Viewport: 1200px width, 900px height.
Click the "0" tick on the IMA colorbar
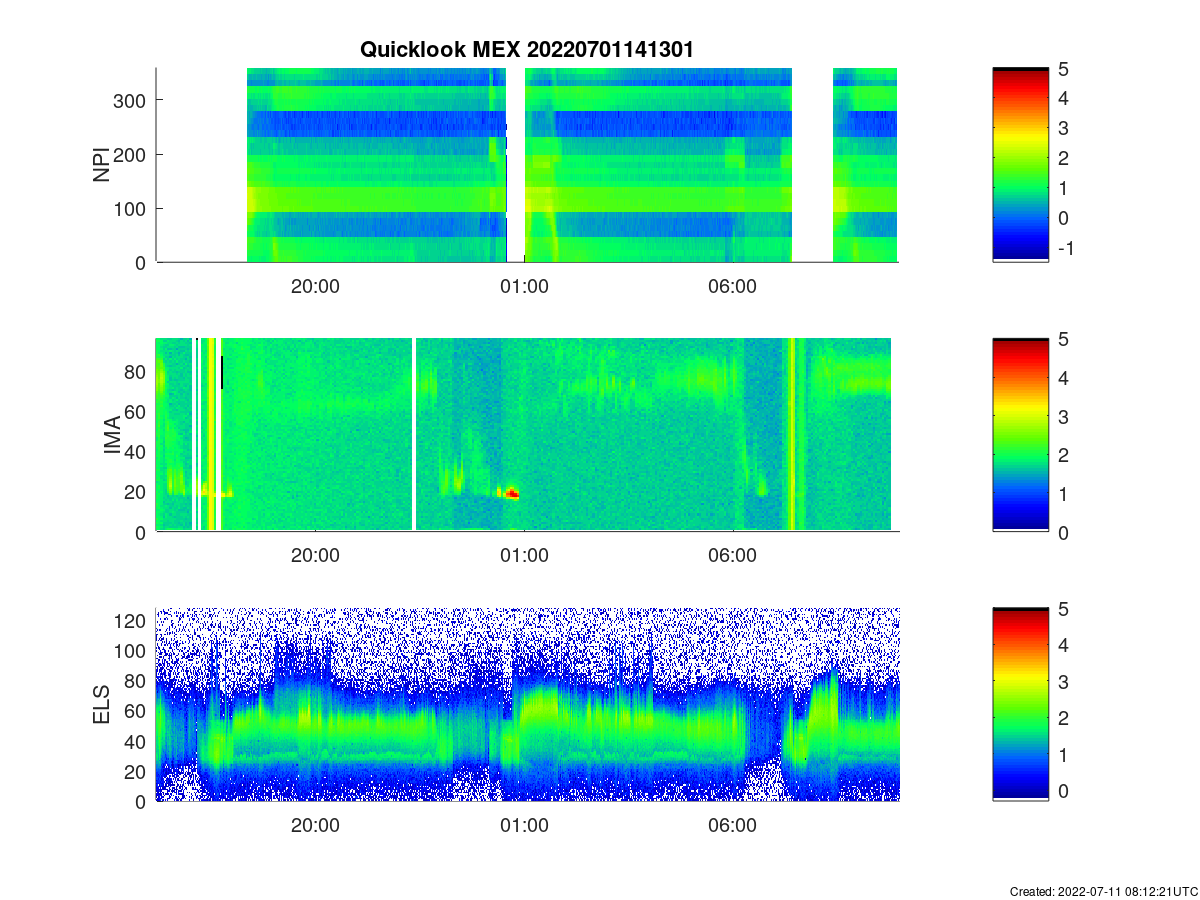(x=1064, y=532)
